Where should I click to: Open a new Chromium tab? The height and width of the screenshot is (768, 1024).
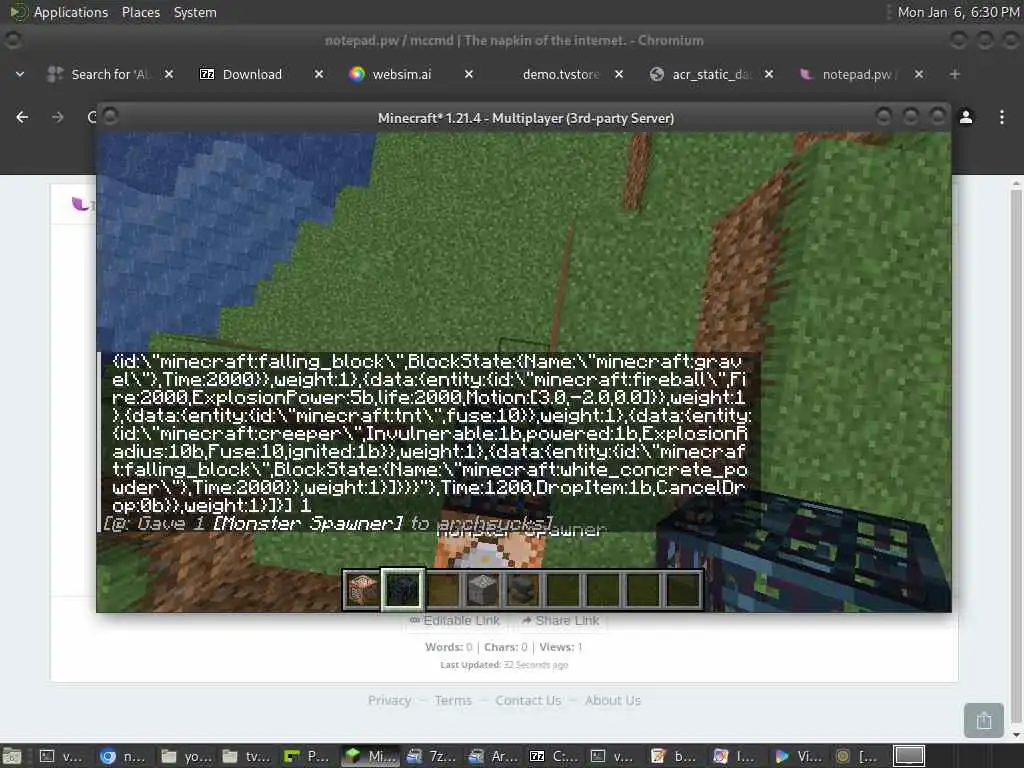click(x=955, y=74)
